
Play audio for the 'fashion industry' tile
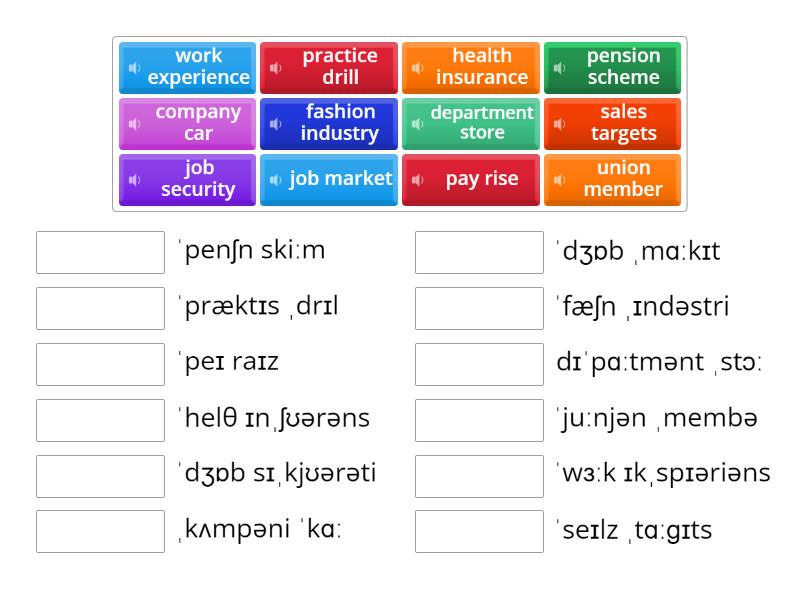pos(276,123)
